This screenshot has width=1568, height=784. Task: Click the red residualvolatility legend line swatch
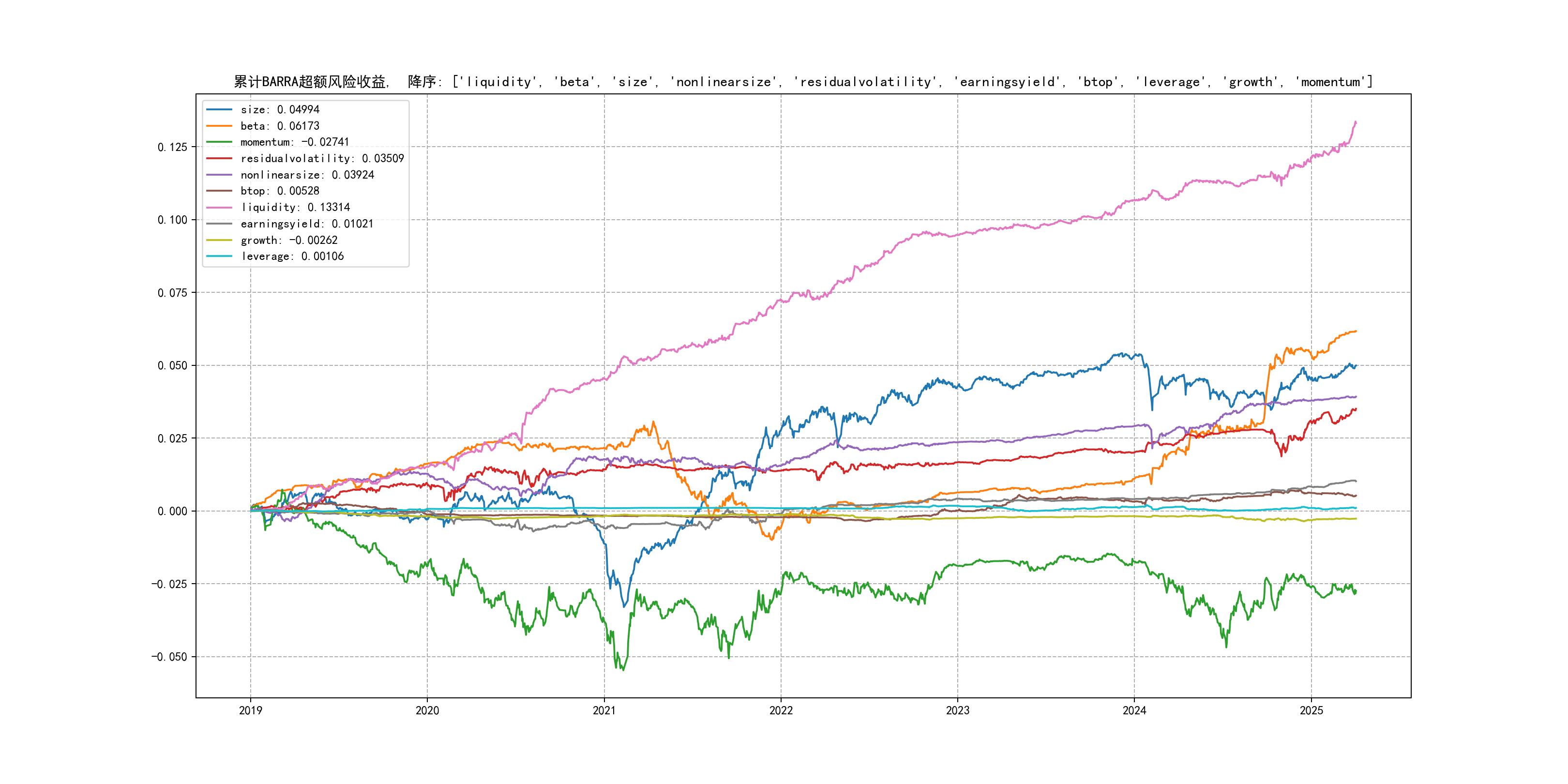[x=219, y=158]
